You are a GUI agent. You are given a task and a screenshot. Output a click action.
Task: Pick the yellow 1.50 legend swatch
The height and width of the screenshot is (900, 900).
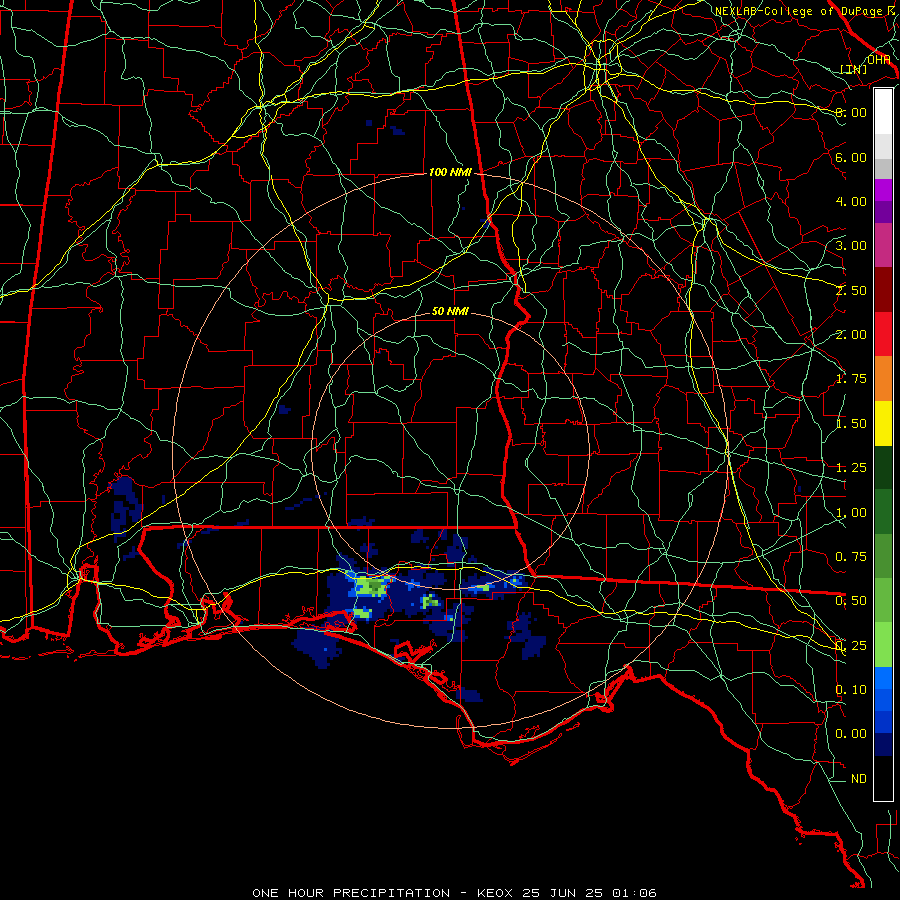[883, 423]
